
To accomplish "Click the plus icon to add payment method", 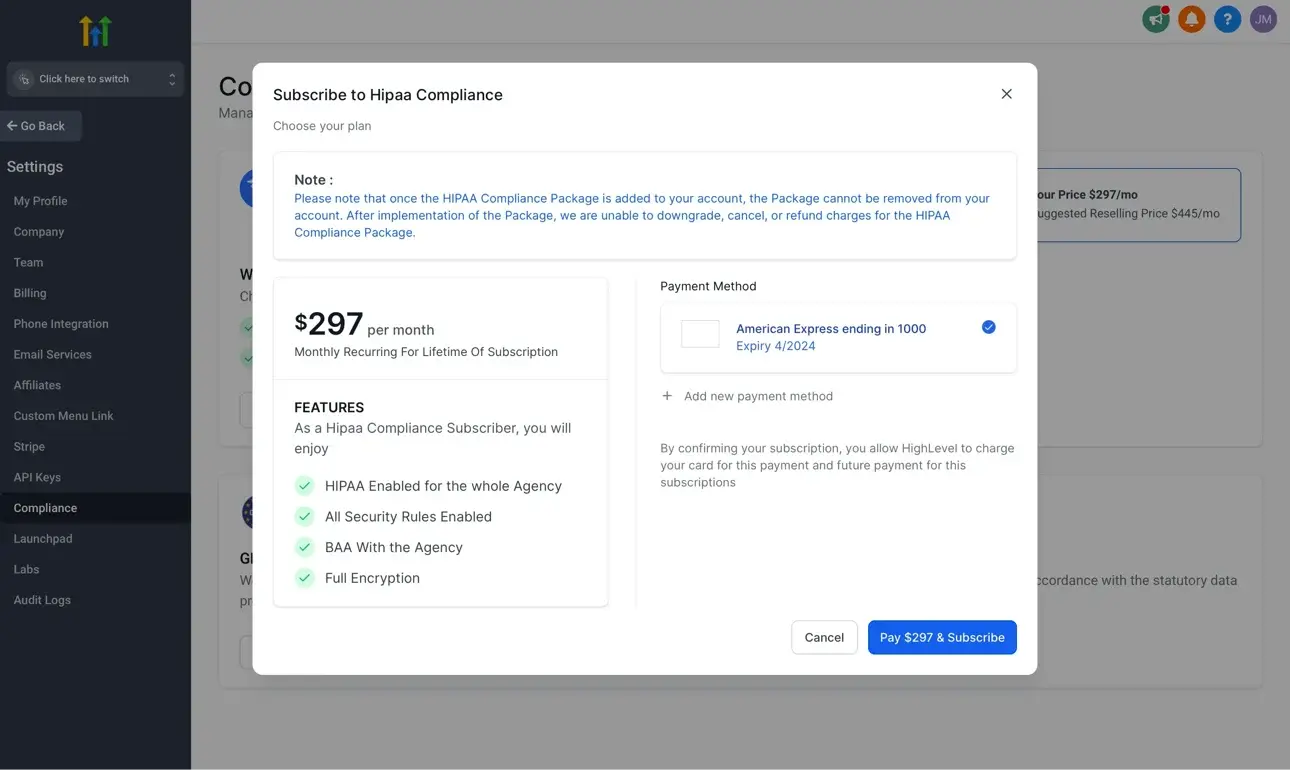I will click(667, 396).
